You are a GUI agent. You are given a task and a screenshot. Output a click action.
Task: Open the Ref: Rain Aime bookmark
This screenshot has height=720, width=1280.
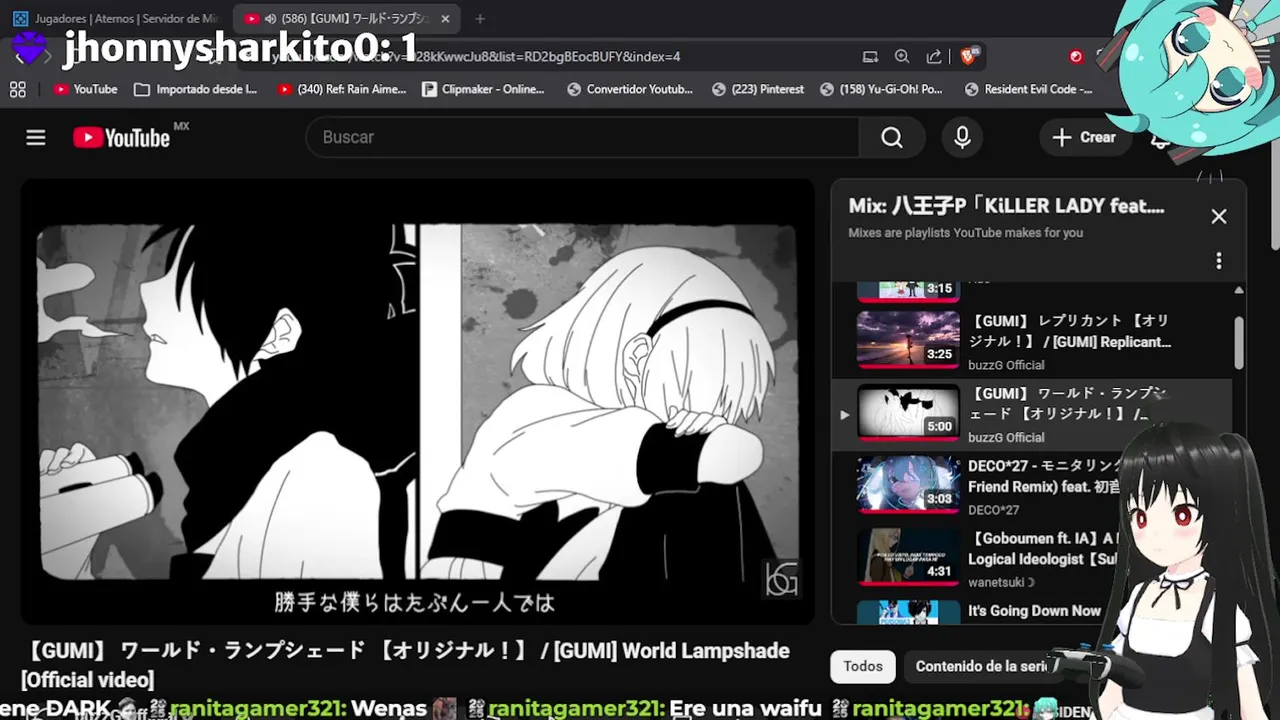coord(341,90)
